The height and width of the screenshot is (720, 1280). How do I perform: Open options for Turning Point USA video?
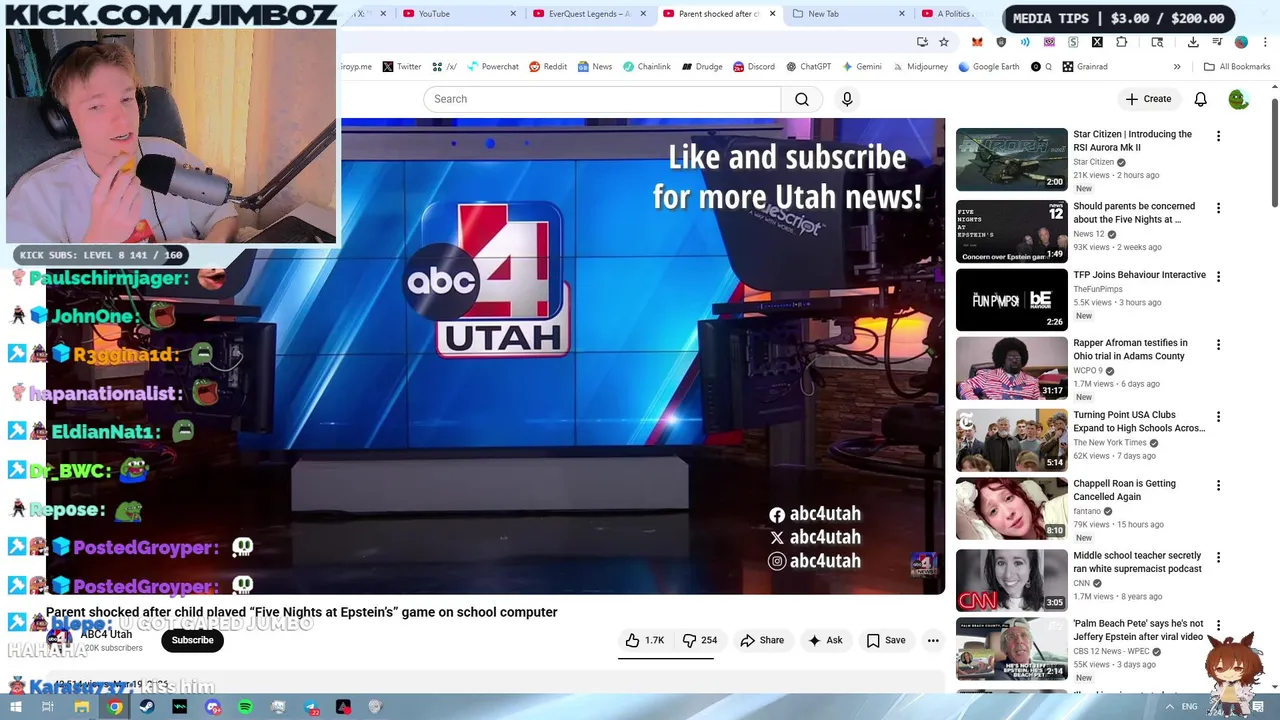[x=1218, y=417]
